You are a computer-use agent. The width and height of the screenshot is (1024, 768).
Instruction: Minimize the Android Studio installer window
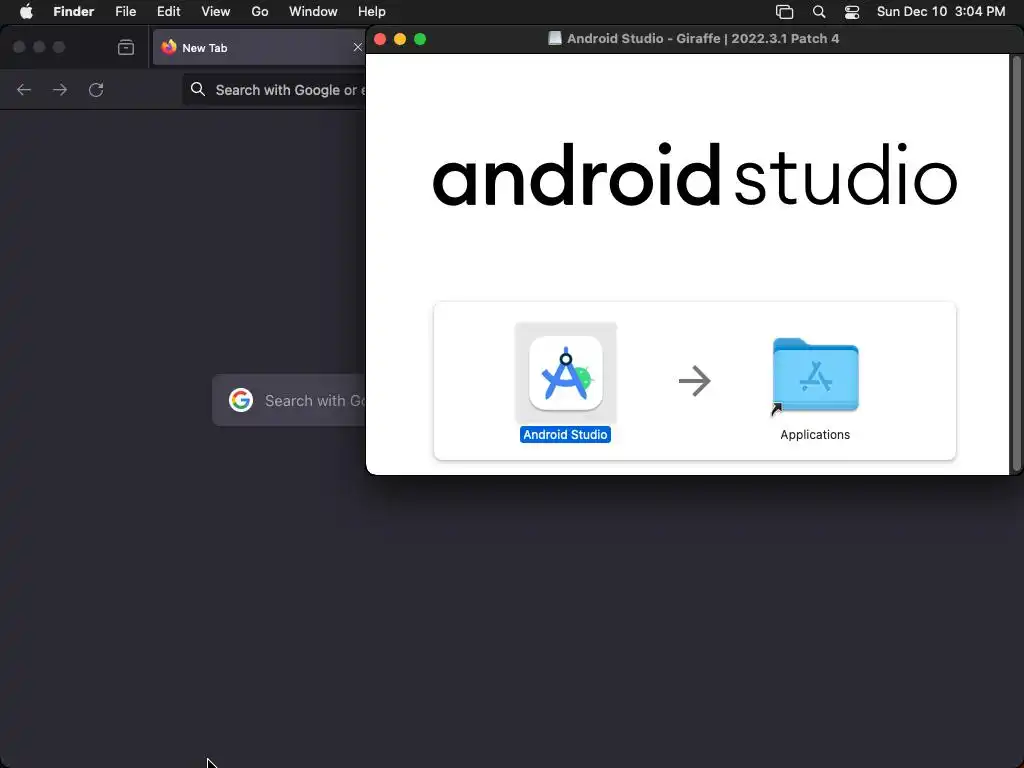tap(400, 39)
